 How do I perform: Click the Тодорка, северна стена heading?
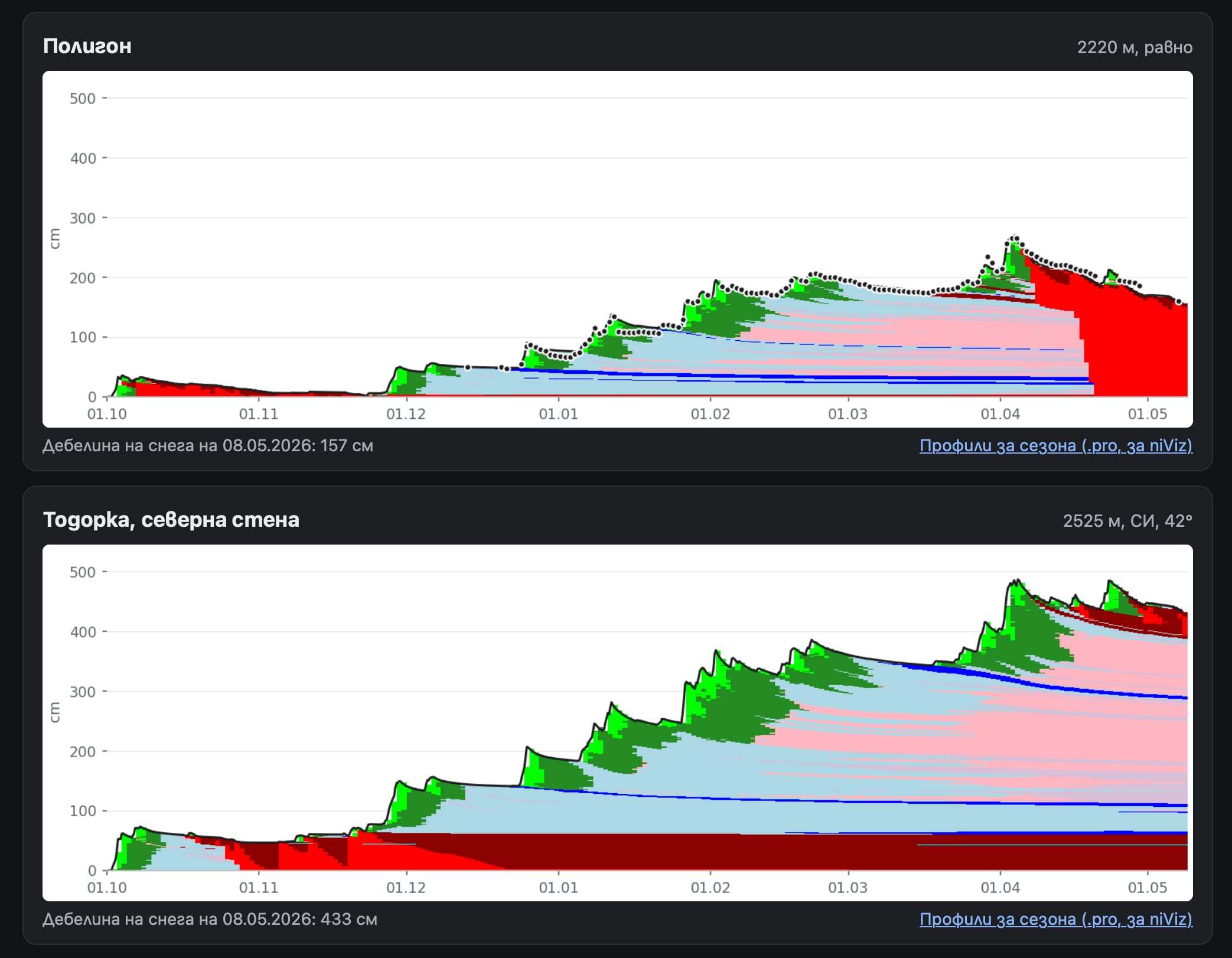pyautogui.click(x=171, y=520)
